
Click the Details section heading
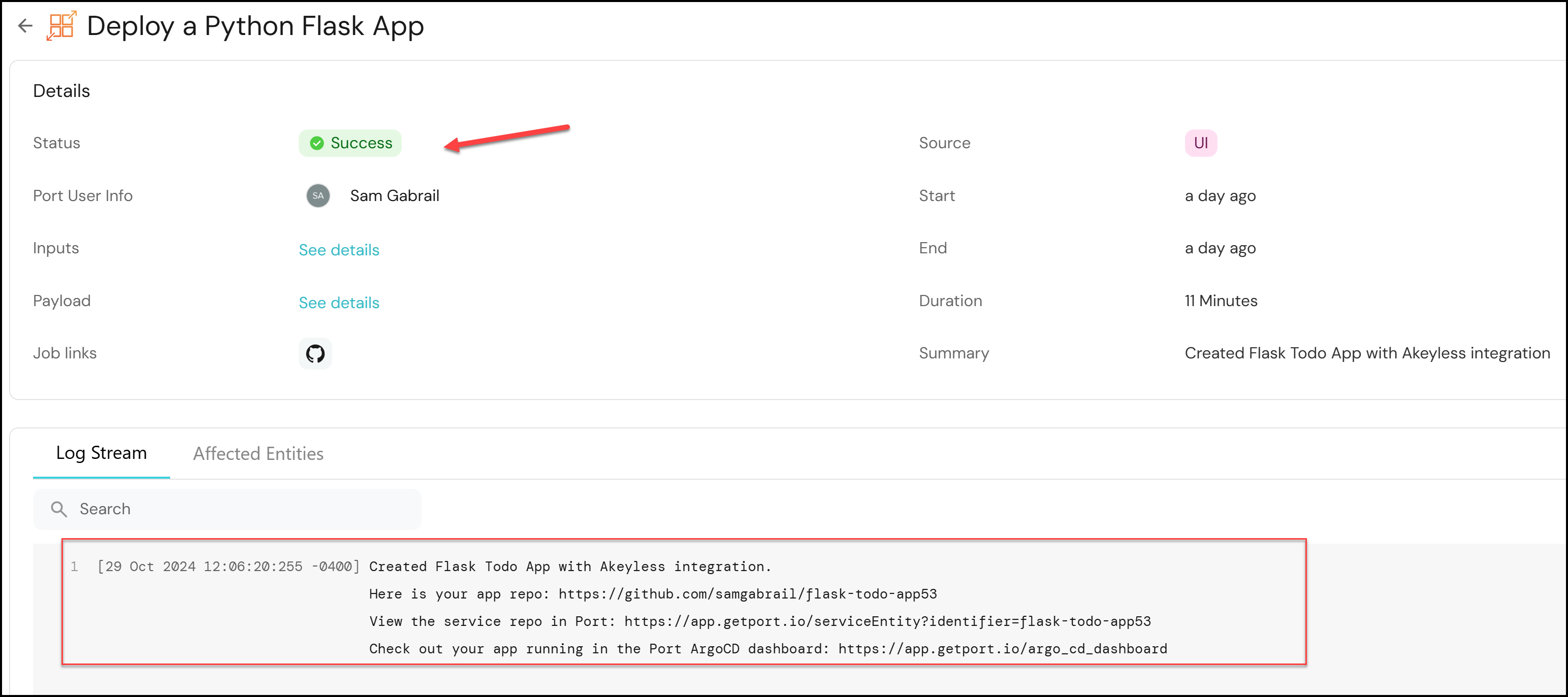[61, 91]
